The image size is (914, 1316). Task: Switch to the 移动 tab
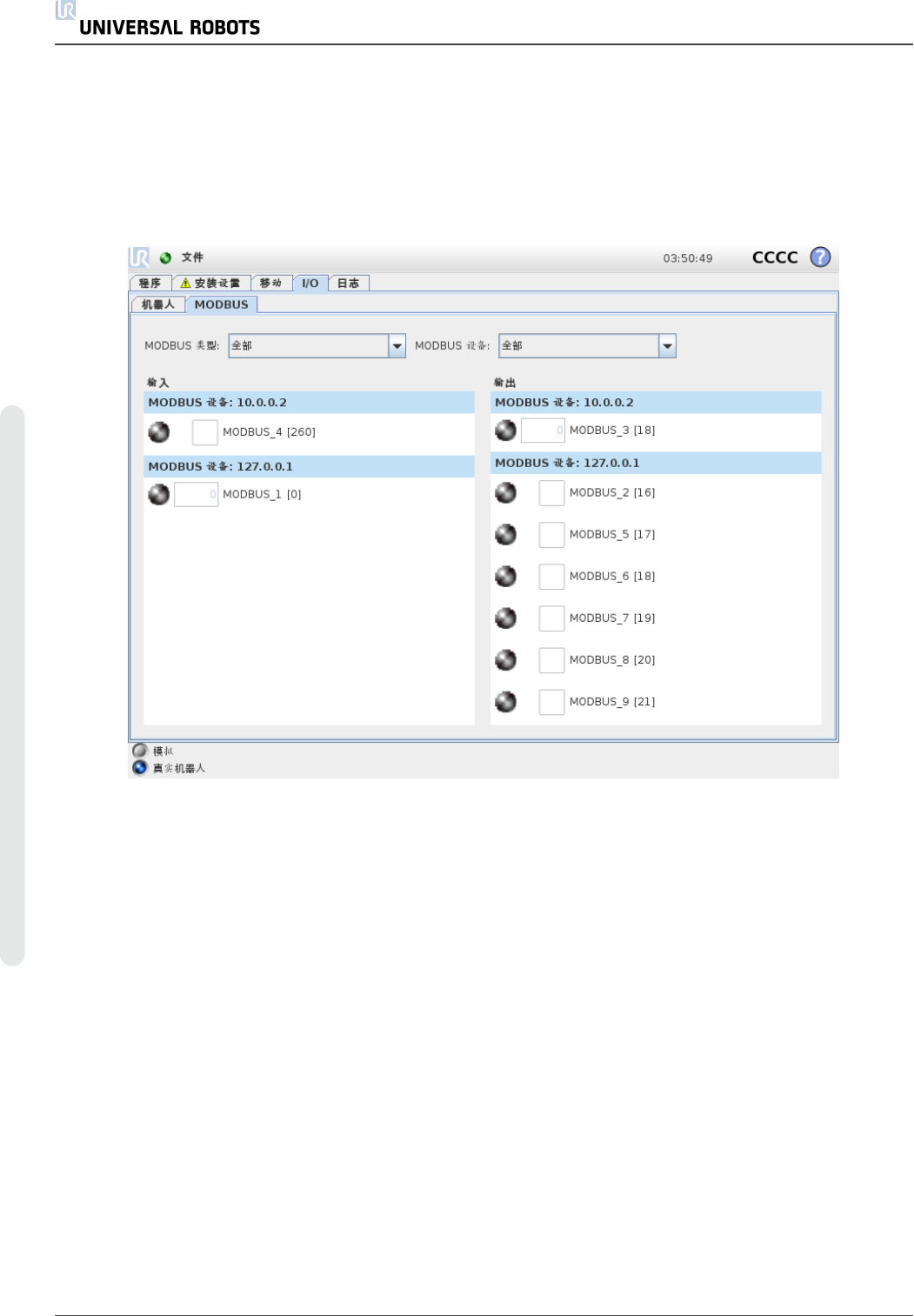(270, 284)
